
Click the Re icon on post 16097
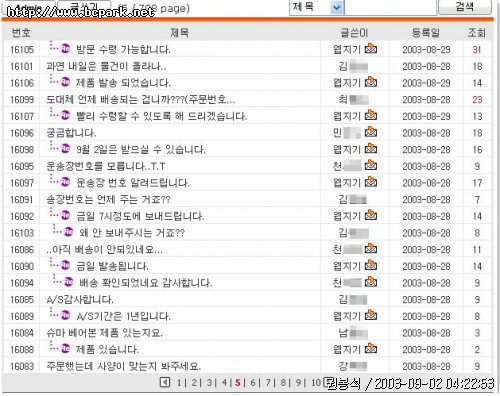click(x=65, y=182)
